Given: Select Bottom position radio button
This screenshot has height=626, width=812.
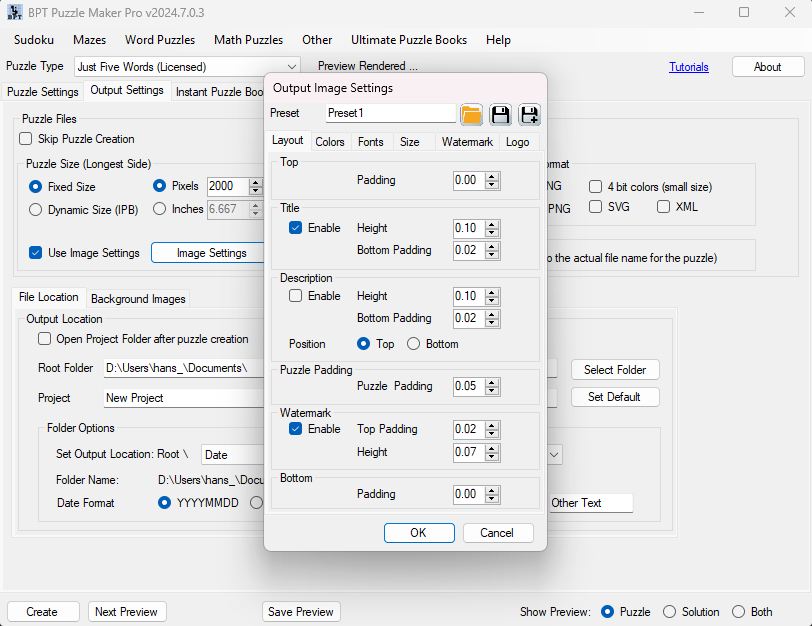Looking at the screenshot, I should [413, 344].
